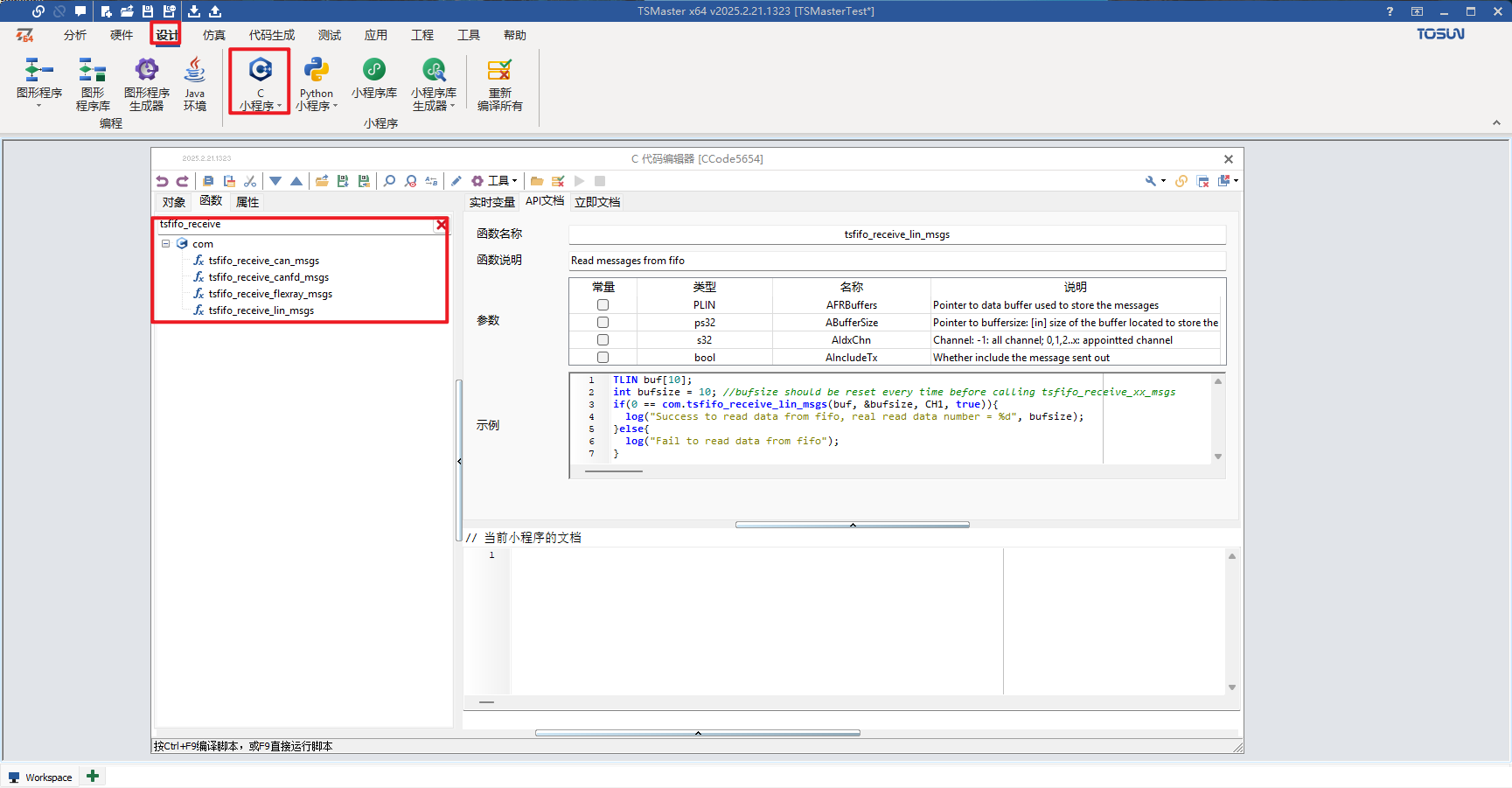The height and width of the screenshot is (788, 1512).
Task: Toggle the constant checkbox for AIncludeTx
Action: tap(603, 358)
